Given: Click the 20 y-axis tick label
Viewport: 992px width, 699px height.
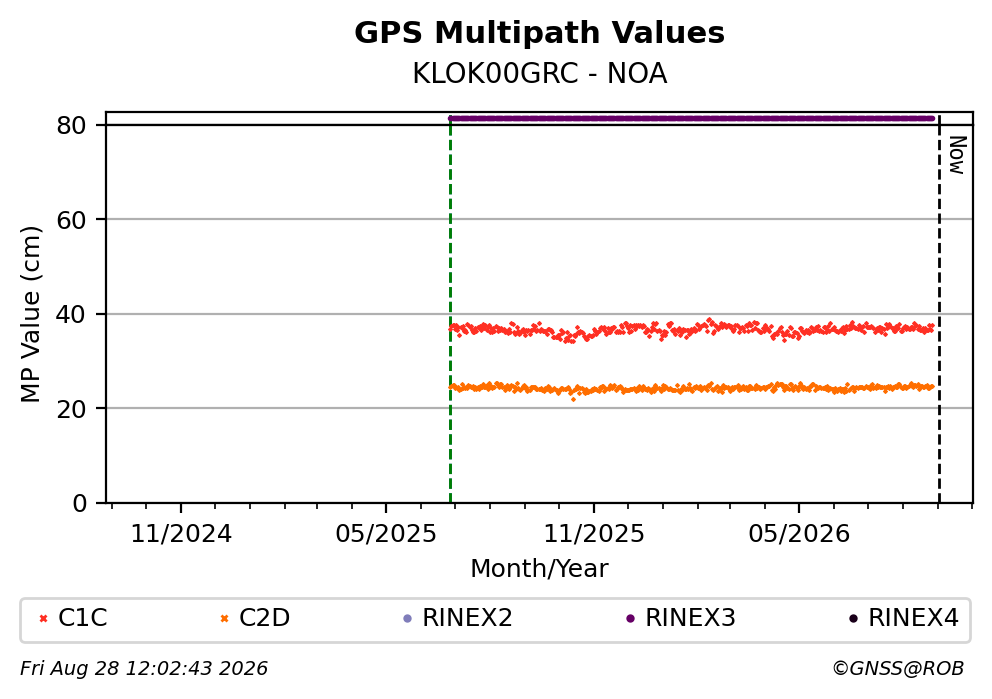Looking at the screenshot, I should point(71,409).
